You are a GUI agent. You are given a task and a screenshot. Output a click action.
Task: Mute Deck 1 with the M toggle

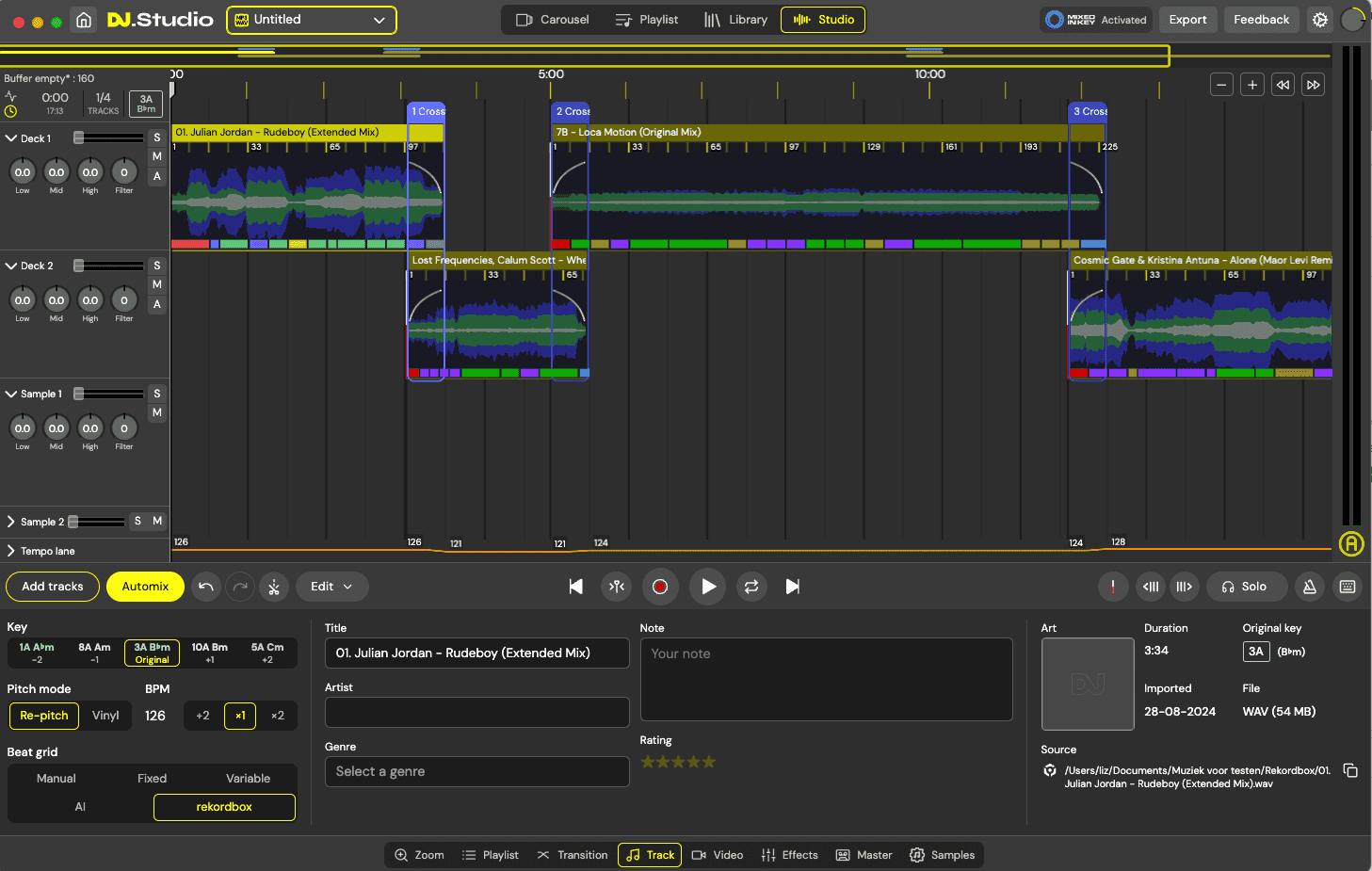click(x=156, y=156)
